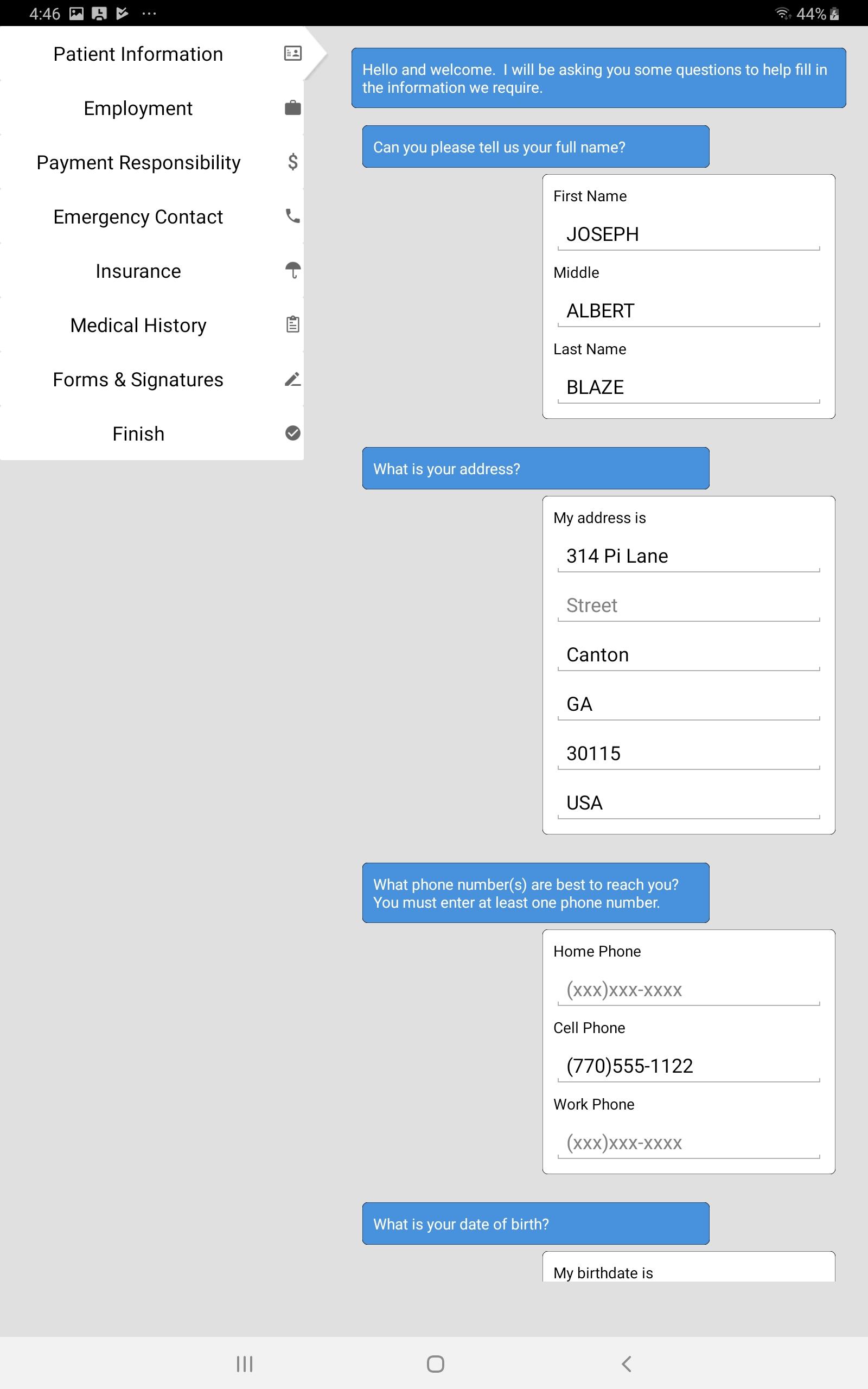Click the "What is your date of birth?" message
The height and width of the screenshot is (1389, 868).
(535, 1224)
